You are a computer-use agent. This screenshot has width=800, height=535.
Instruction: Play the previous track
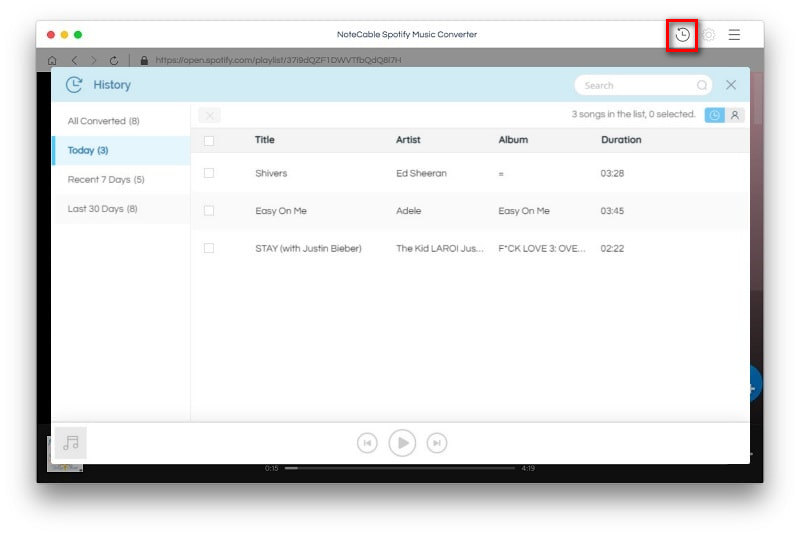tap(367, 443)
